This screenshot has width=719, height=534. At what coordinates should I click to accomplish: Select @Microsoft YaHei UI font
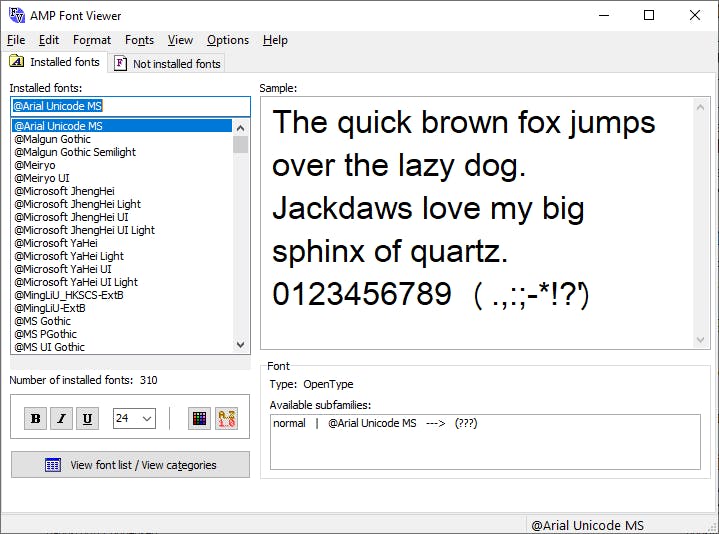click(122, 269)
